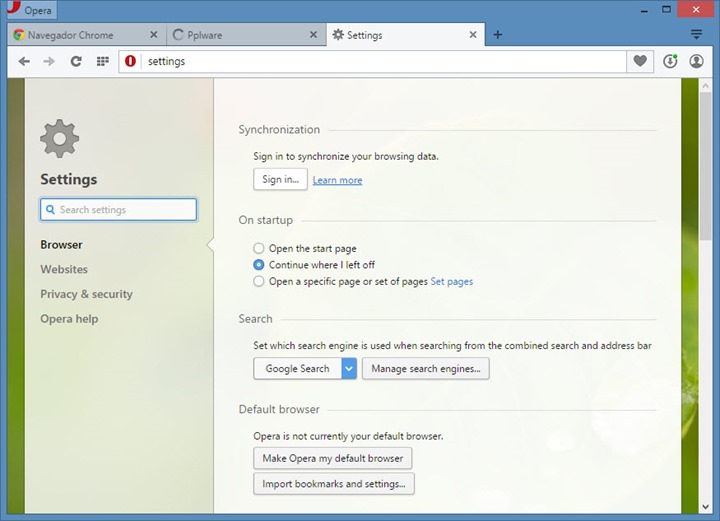Open the downloads icon in the toolbar
The image size is (720, 521).
click(x=670, y=61)
